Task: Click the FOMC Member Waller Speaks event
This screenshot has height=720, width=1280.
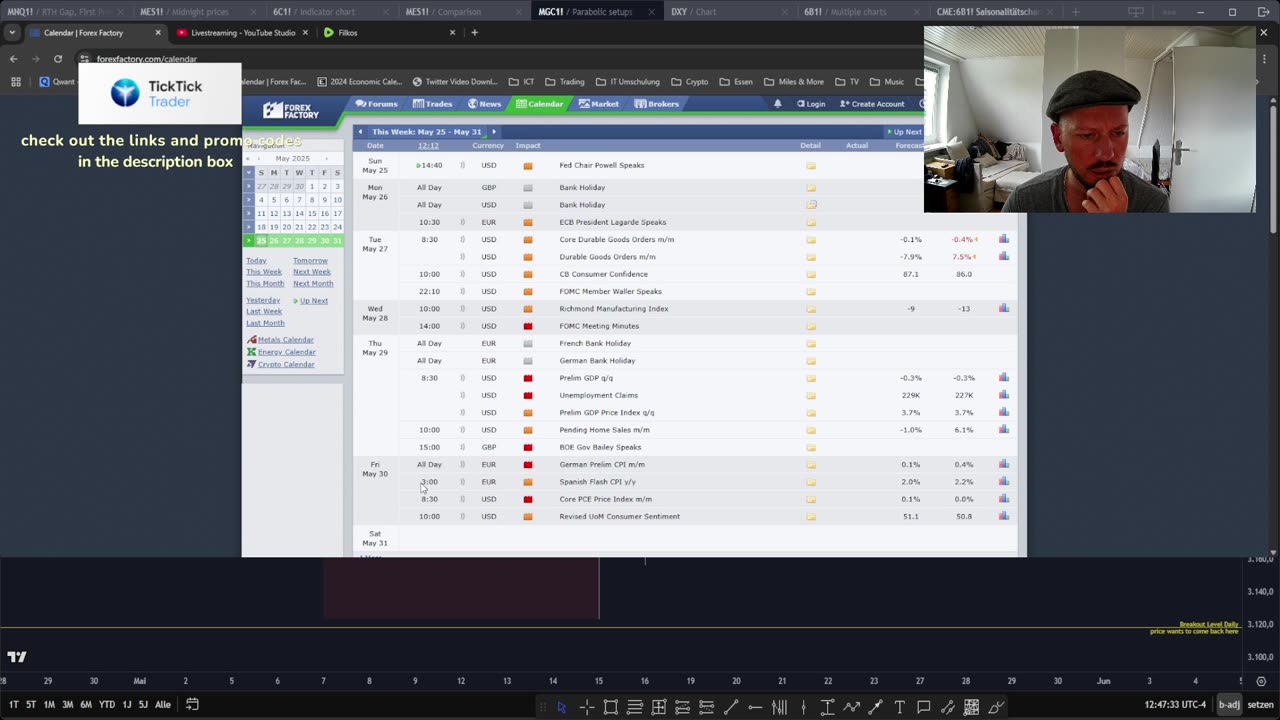Action: tap(610, 291)
